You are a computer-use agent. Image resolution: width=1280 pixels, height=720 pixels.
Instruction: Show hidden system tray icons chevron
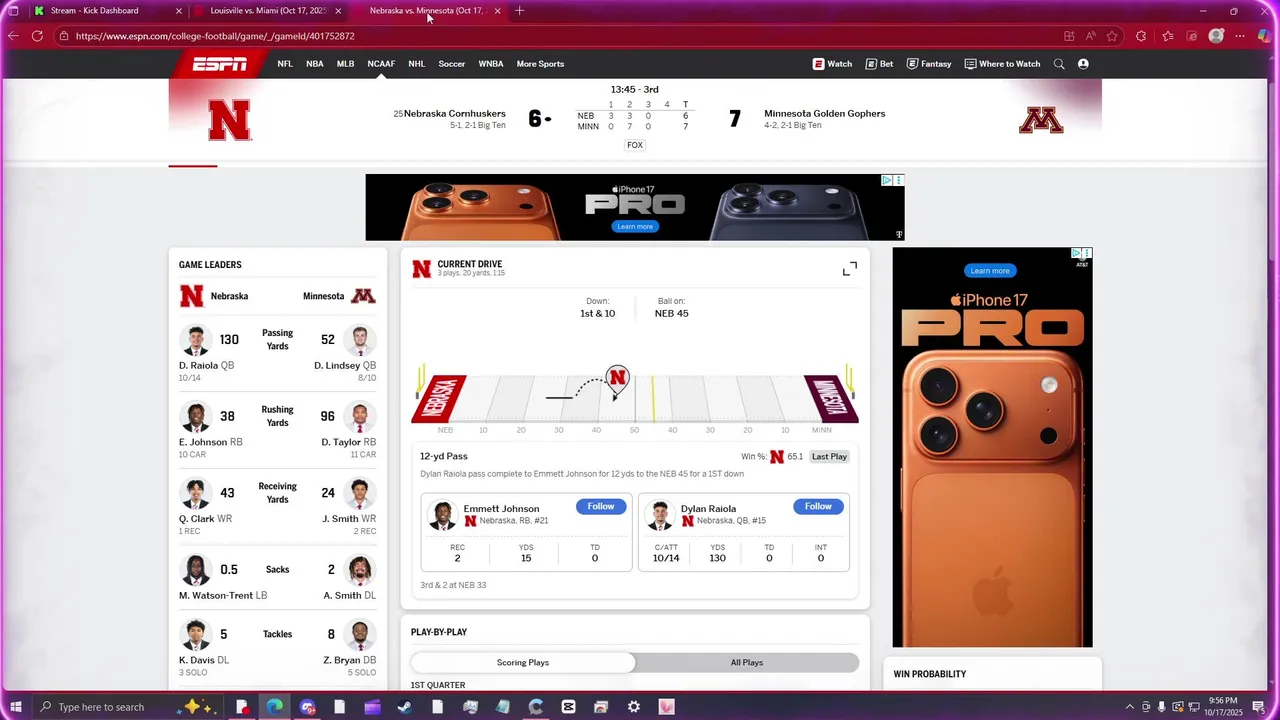[x=1130, y=707]
